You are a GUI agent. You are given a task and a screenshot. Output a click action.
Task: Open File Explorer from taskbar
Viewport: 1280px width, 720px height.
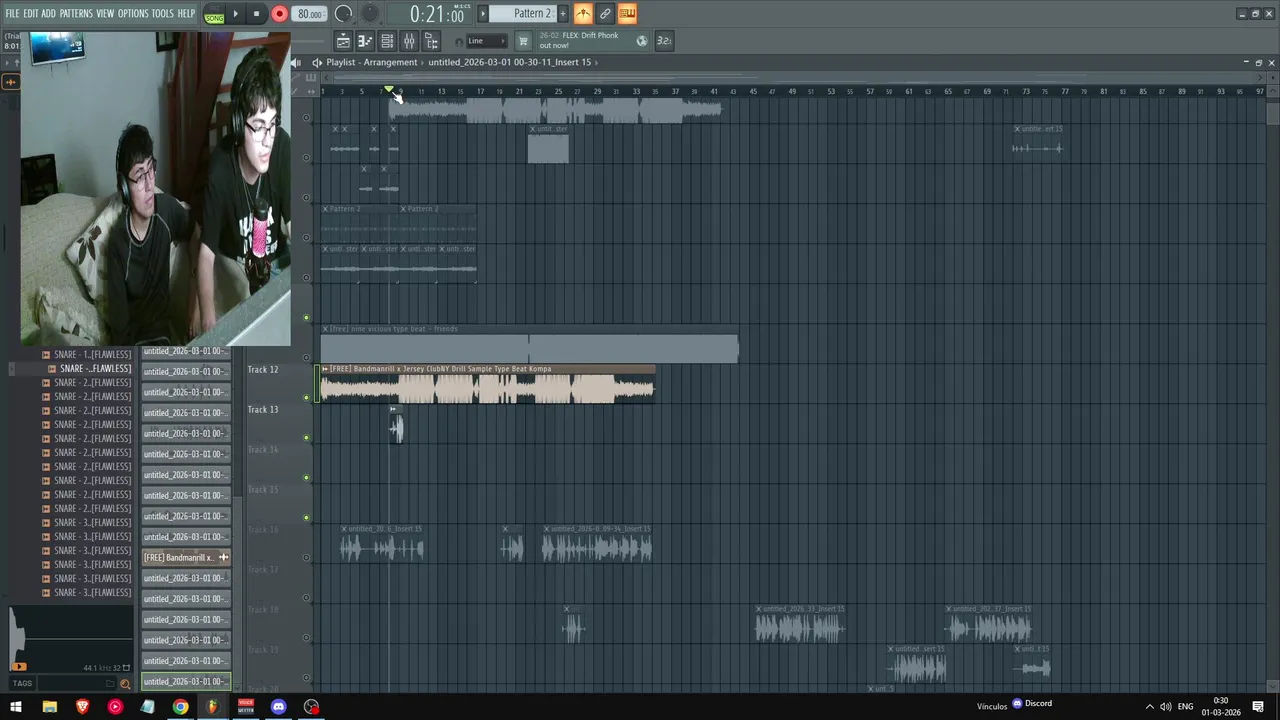pos(49,707)
